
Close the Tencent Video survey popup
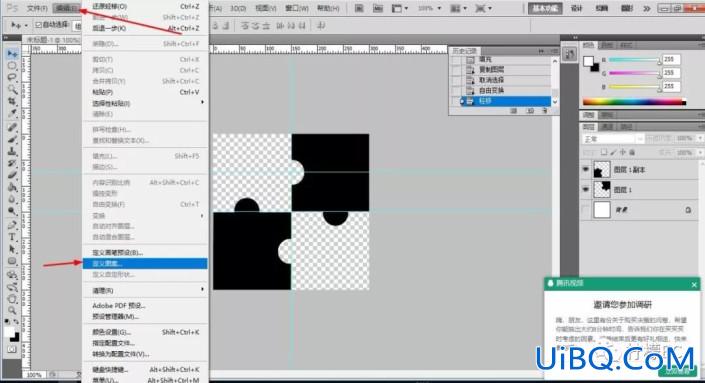point(694,285)
